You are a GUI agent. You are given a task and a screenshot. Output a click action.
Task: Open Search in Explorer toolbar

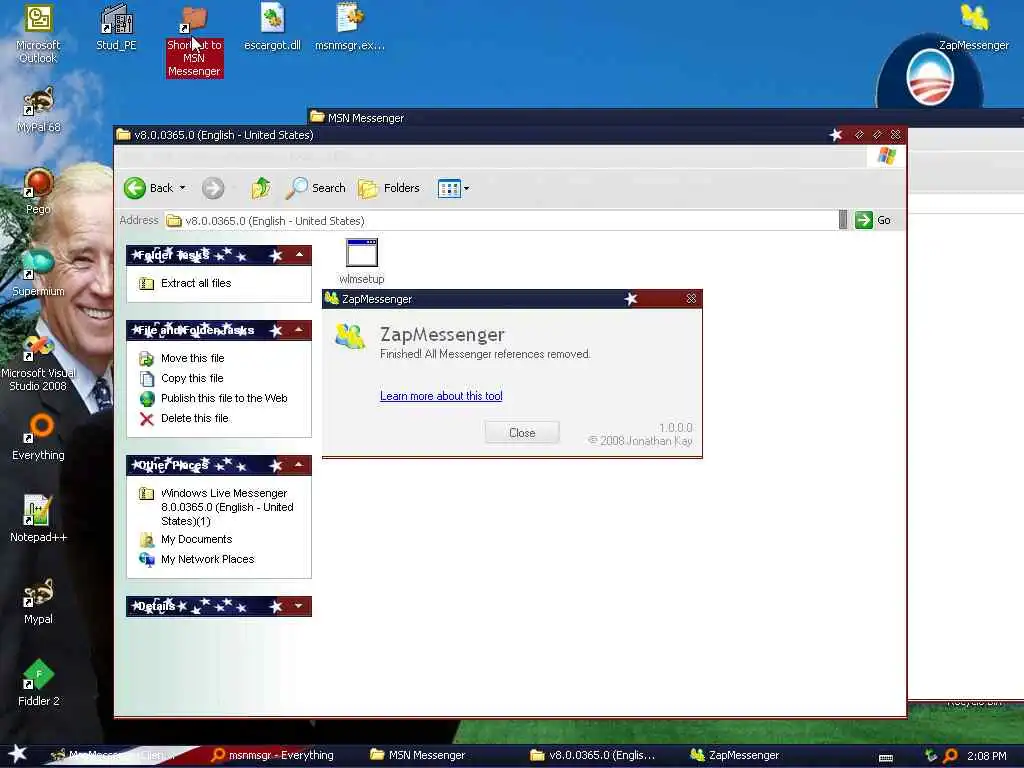pos(316,188)
